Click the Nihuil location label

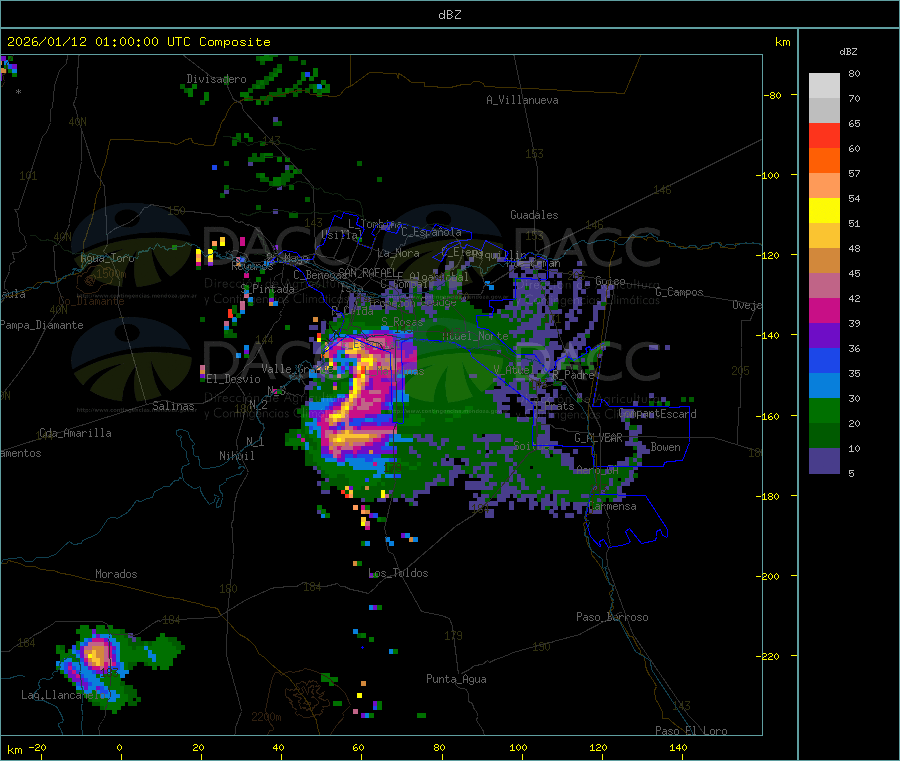coord(236,456)
